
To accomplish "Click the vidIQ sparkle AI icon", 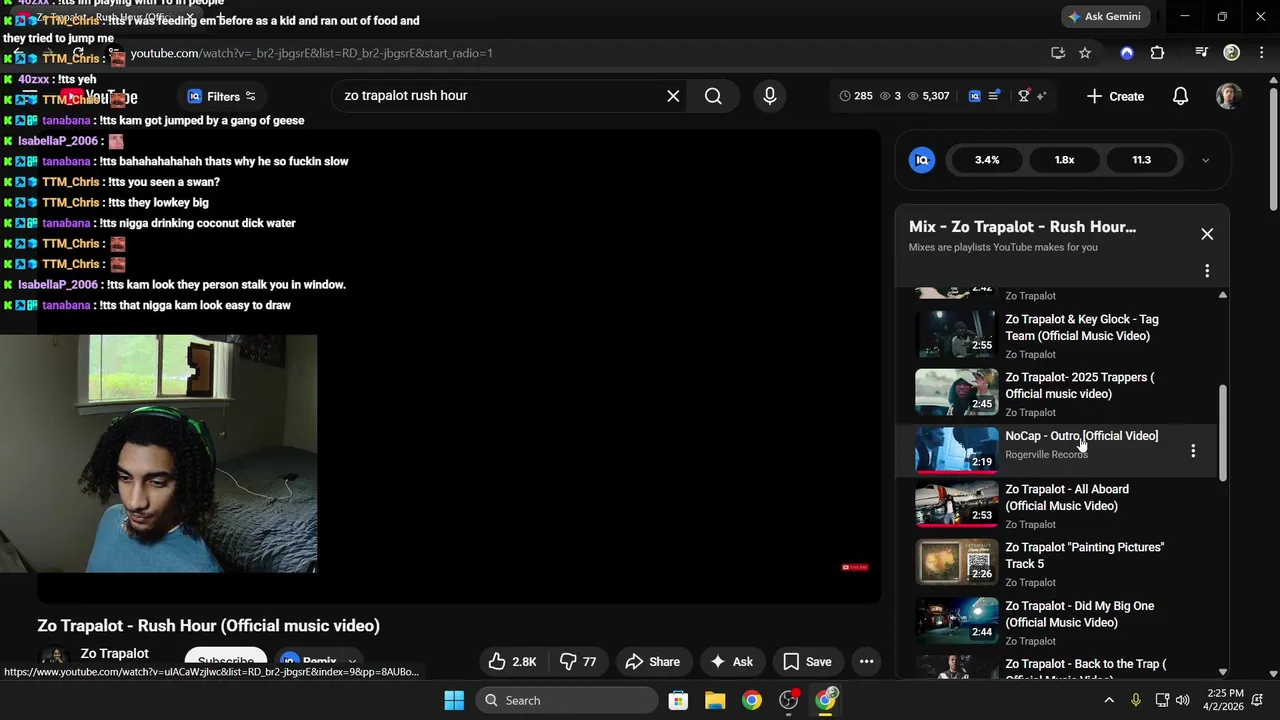I will pos(1041,96).
